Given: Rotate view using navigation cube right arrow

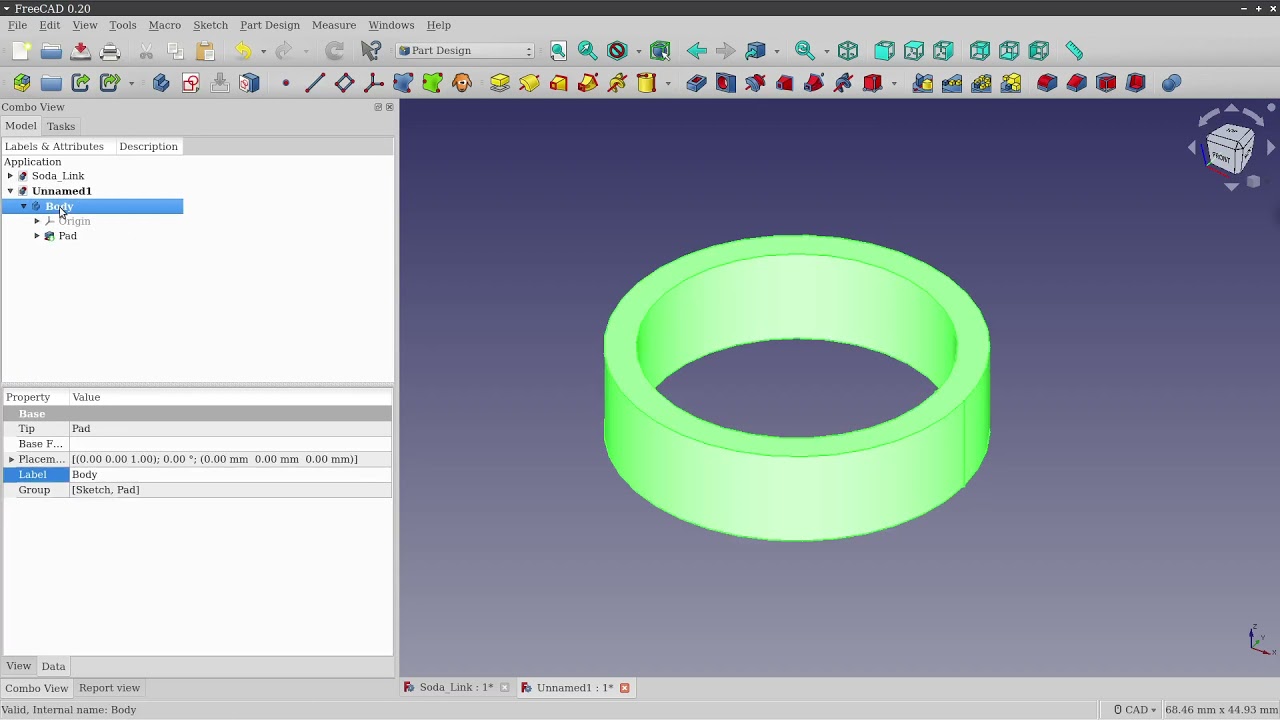Looking at the screenshot, I should click(1270, 148).
